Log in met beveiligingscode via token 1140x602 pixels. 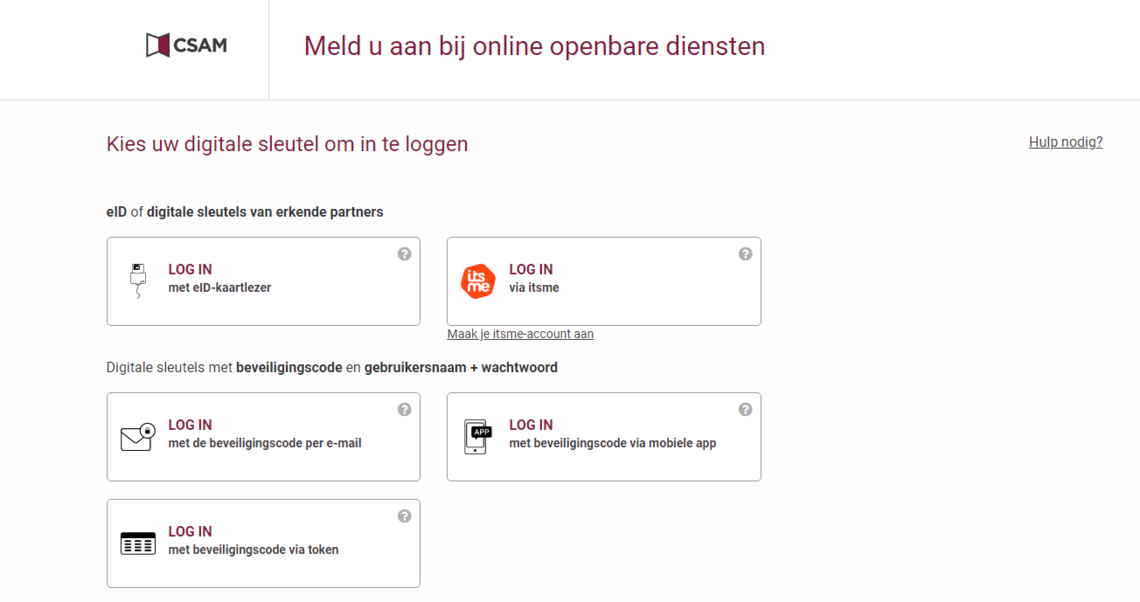[x=263, y=543]
